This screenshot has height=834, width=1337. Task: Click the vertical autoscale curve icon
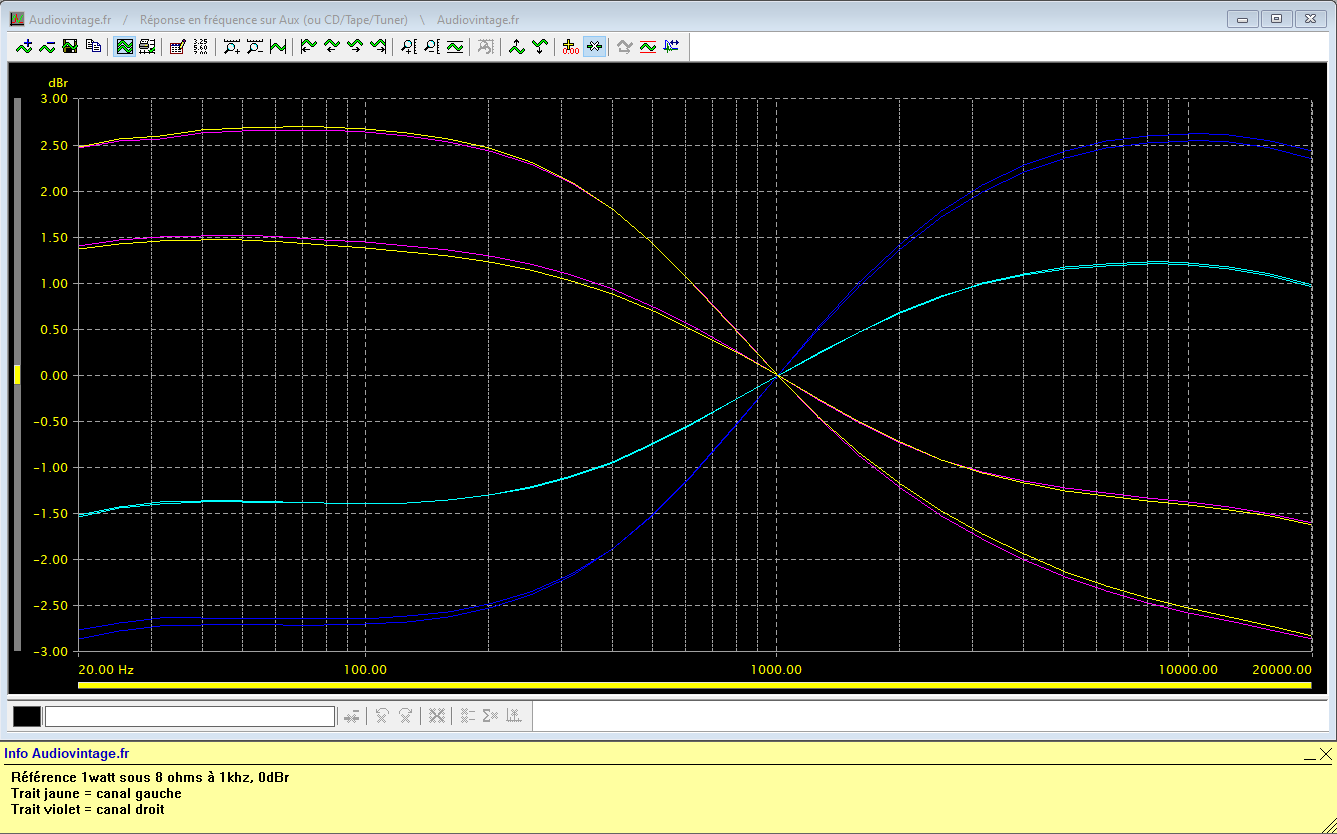pyautogui.click(x=455, y=46)
